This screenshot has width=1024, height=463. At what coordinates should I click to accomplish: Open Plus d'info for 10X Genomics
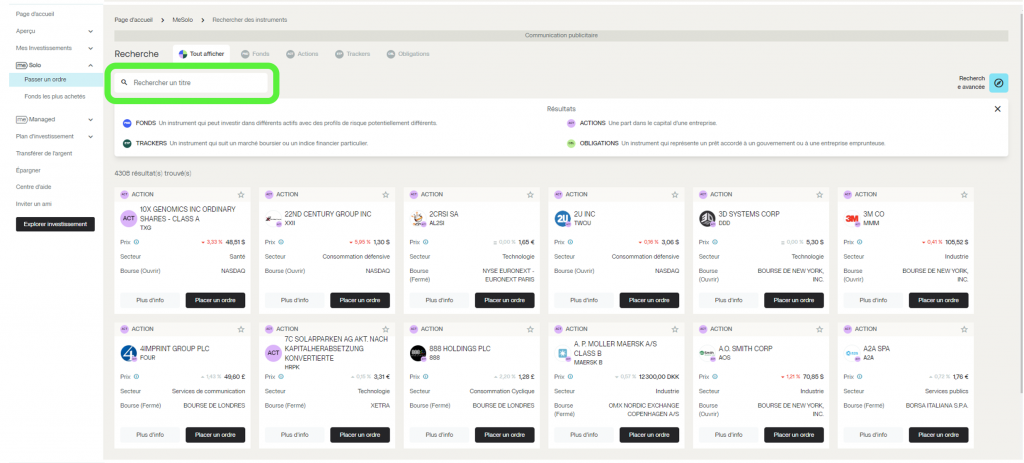click(x=150, y=300)
